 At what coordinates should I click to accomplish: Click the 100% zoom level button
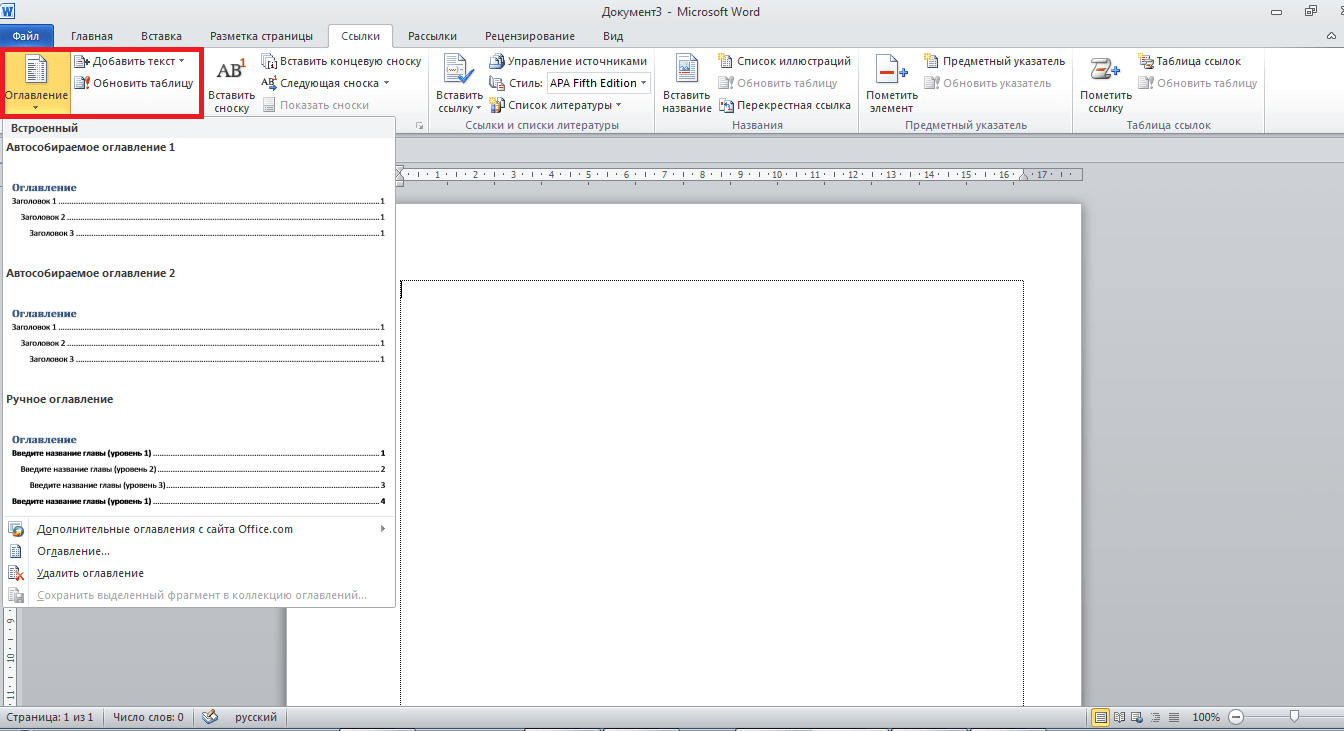[x=1206, y=717]
